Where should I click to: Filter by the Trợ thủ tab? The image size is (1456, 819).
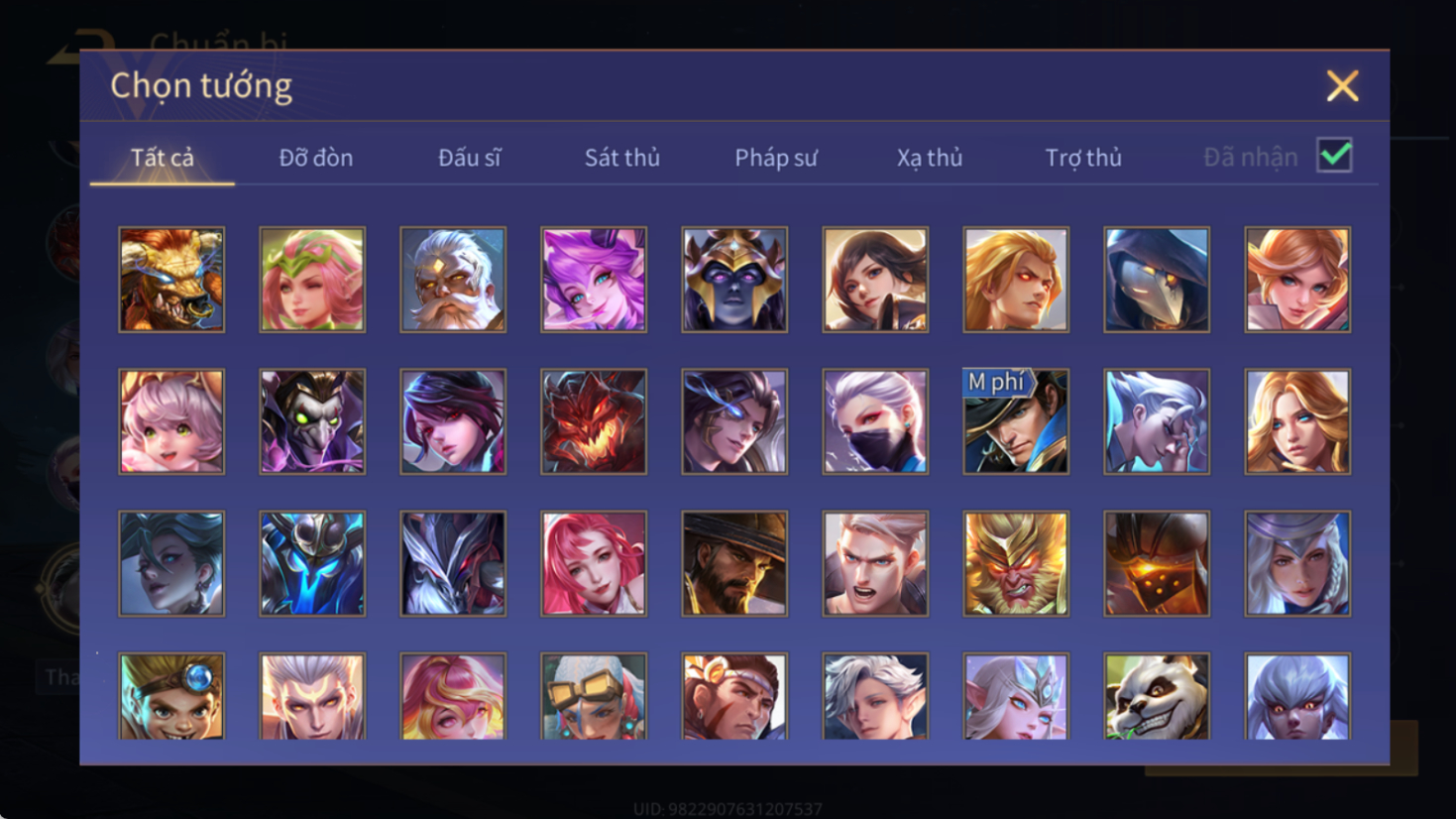click(1083, 158)
